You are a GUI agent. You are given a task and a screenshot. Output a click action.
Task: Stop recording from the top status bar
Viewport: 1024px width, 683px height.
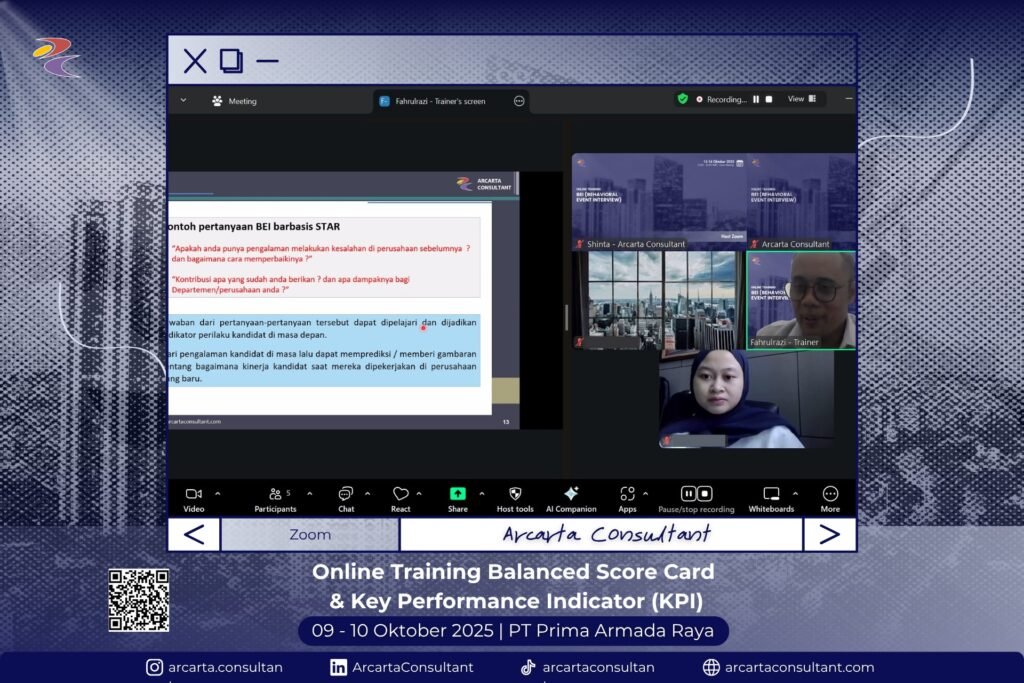pyautogui.click(x=768, y=99)
